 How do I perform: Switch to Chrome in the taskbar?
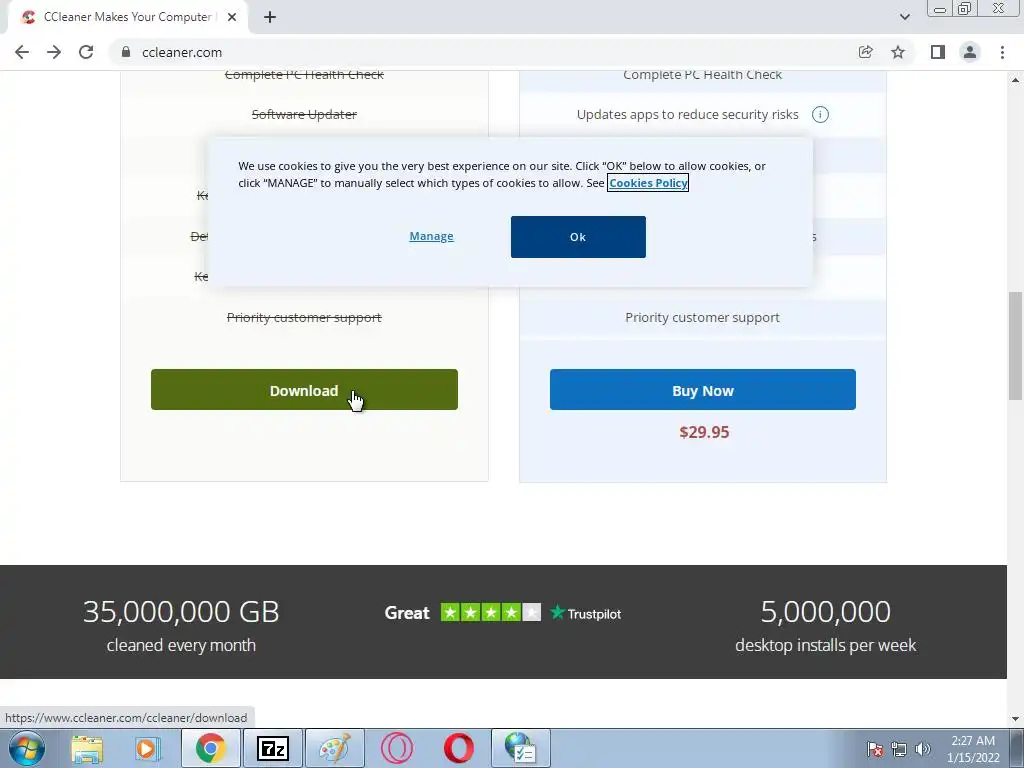(210, 748)
